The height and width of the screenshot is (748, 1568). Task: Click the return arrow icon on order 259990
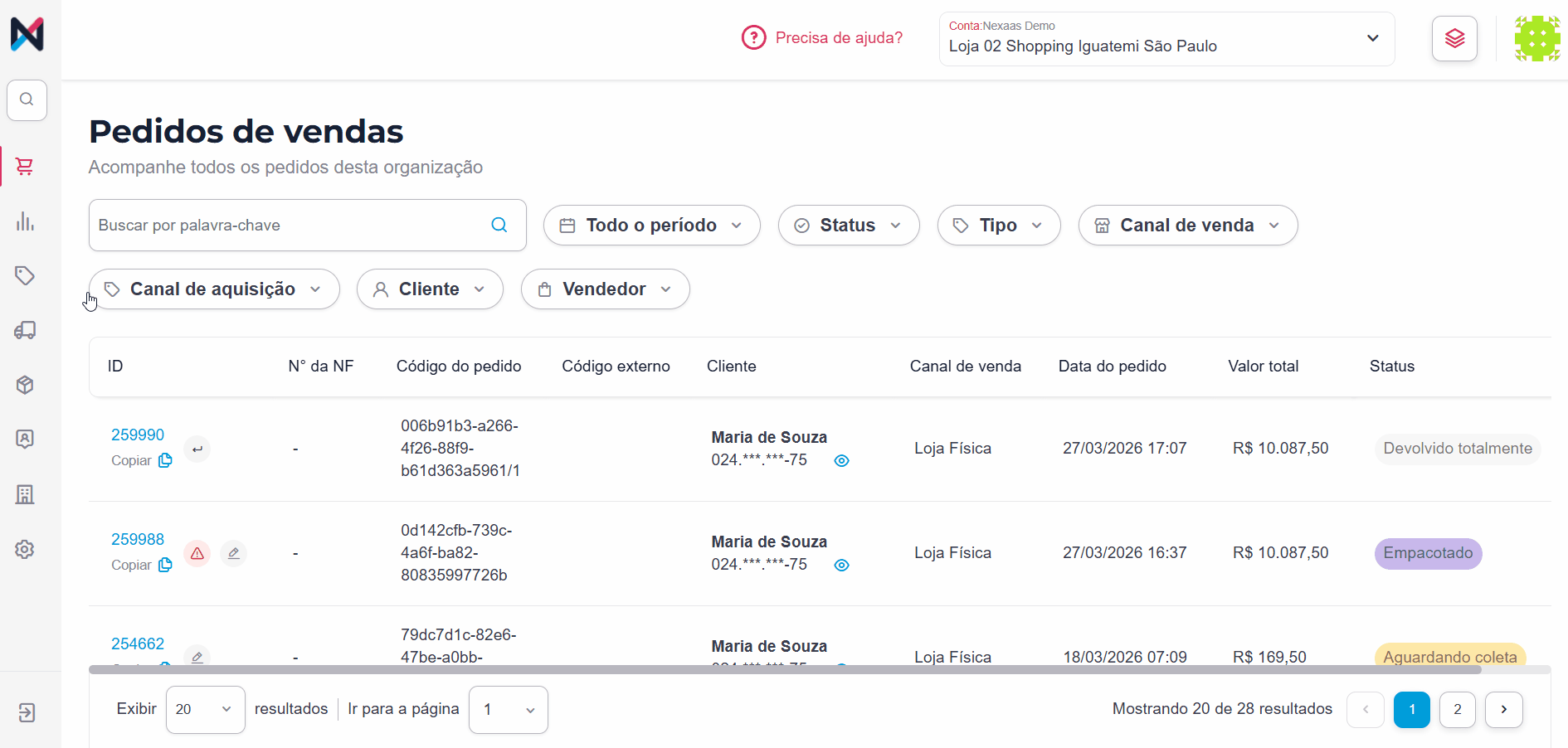pyautogui.click(x=197, y=449)
